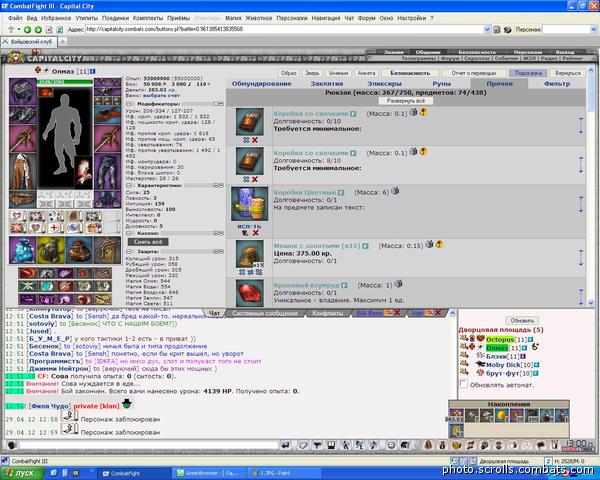Click the address URL input field
Image resolution: width=600 pixels, height=480 pixels.
[284, 29]
